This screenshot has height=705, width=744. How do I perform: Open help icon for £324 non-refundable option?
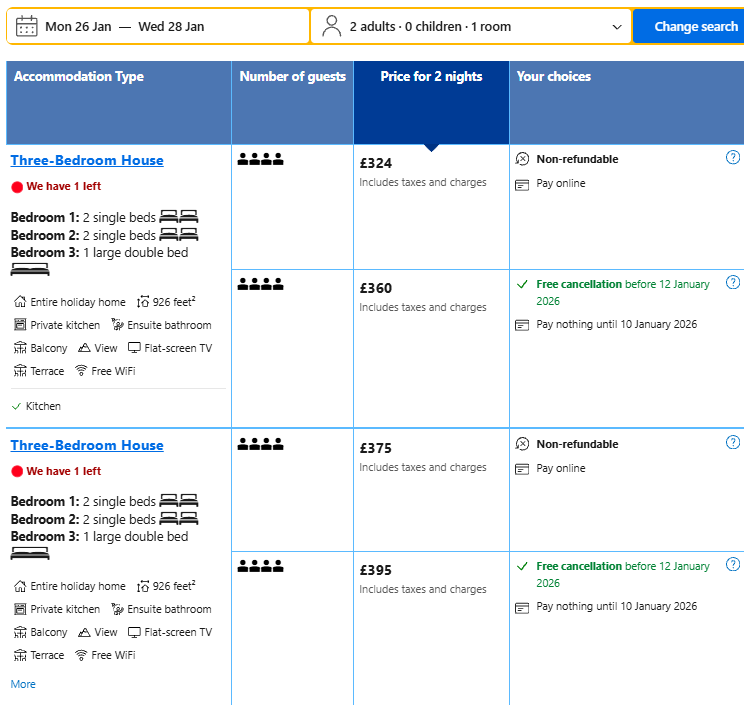pos(733,158)
